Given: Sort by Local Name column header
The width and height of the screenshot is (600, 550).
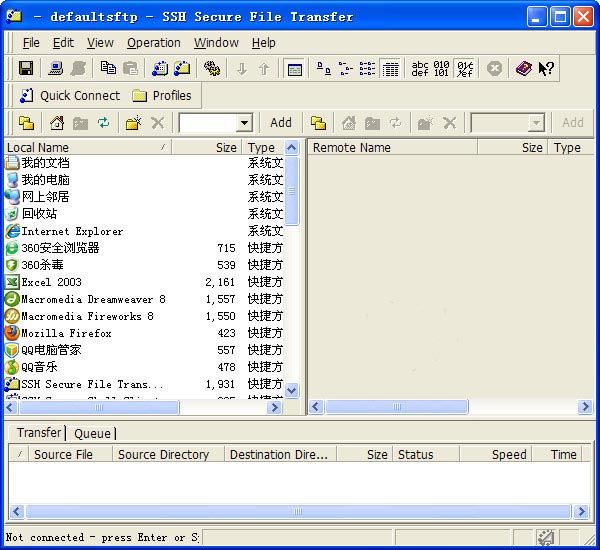Looking at the screenshot, I should [88, 147].
